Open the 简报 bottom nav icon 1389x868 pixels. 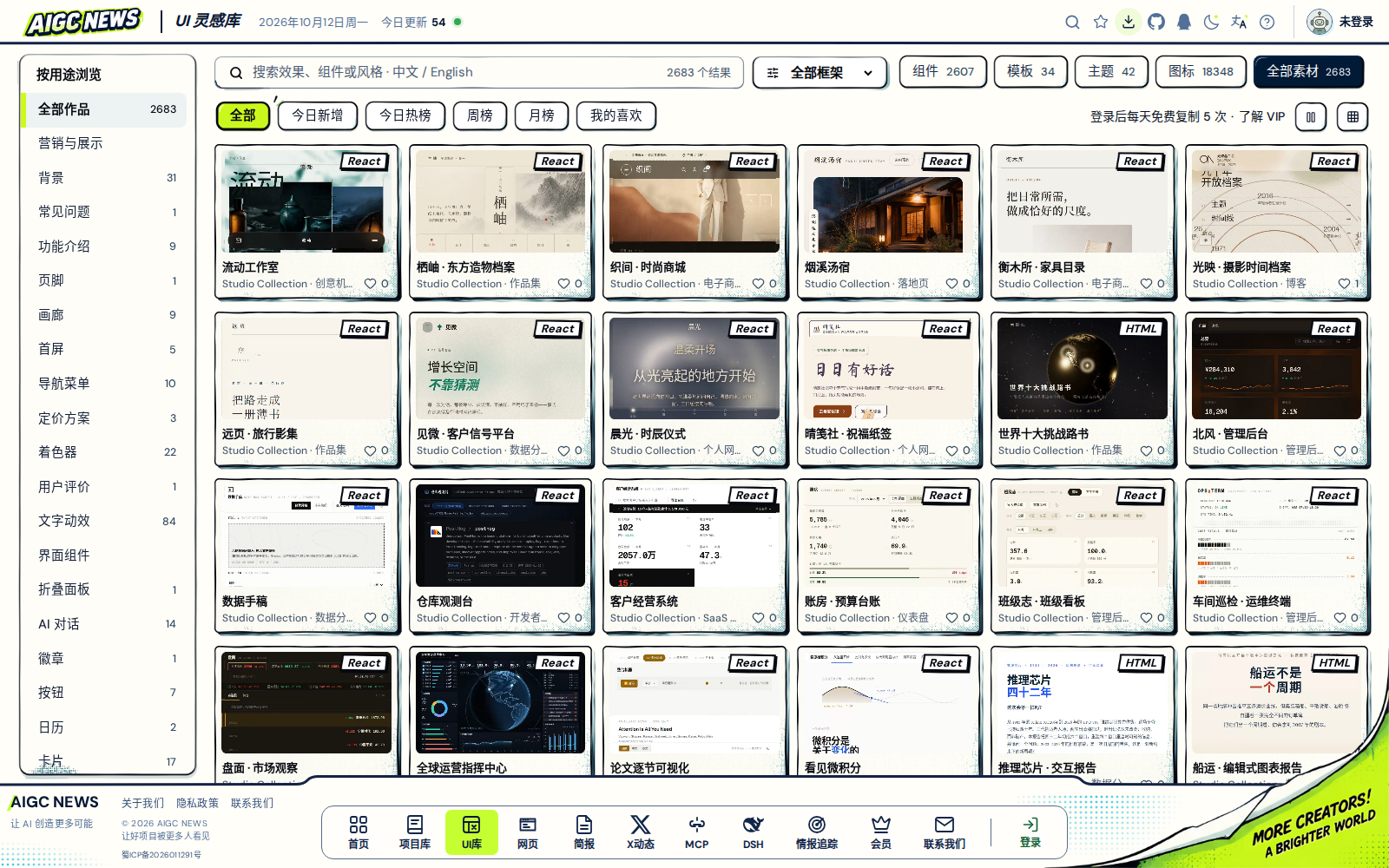click(x=584, y=832)
